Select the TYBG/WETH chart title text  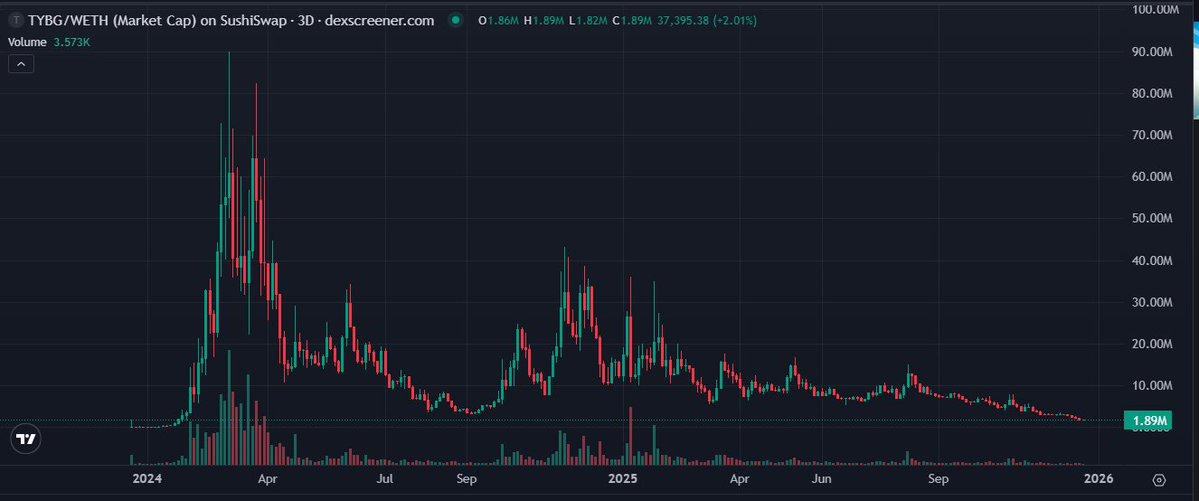(x=232, y=21)
